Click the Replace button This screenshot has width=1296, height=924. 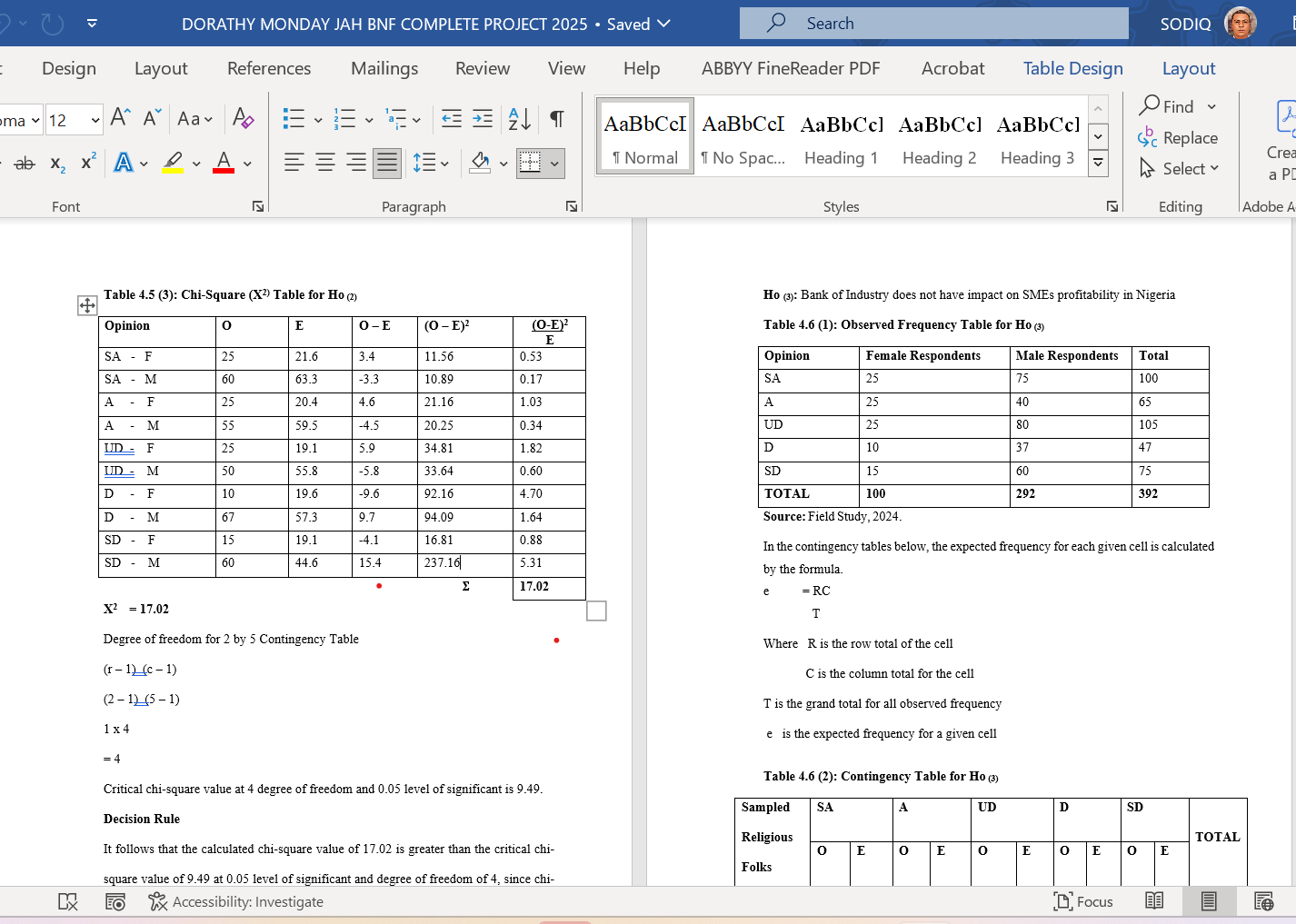pyautogui.click(x=1178, y=138)
